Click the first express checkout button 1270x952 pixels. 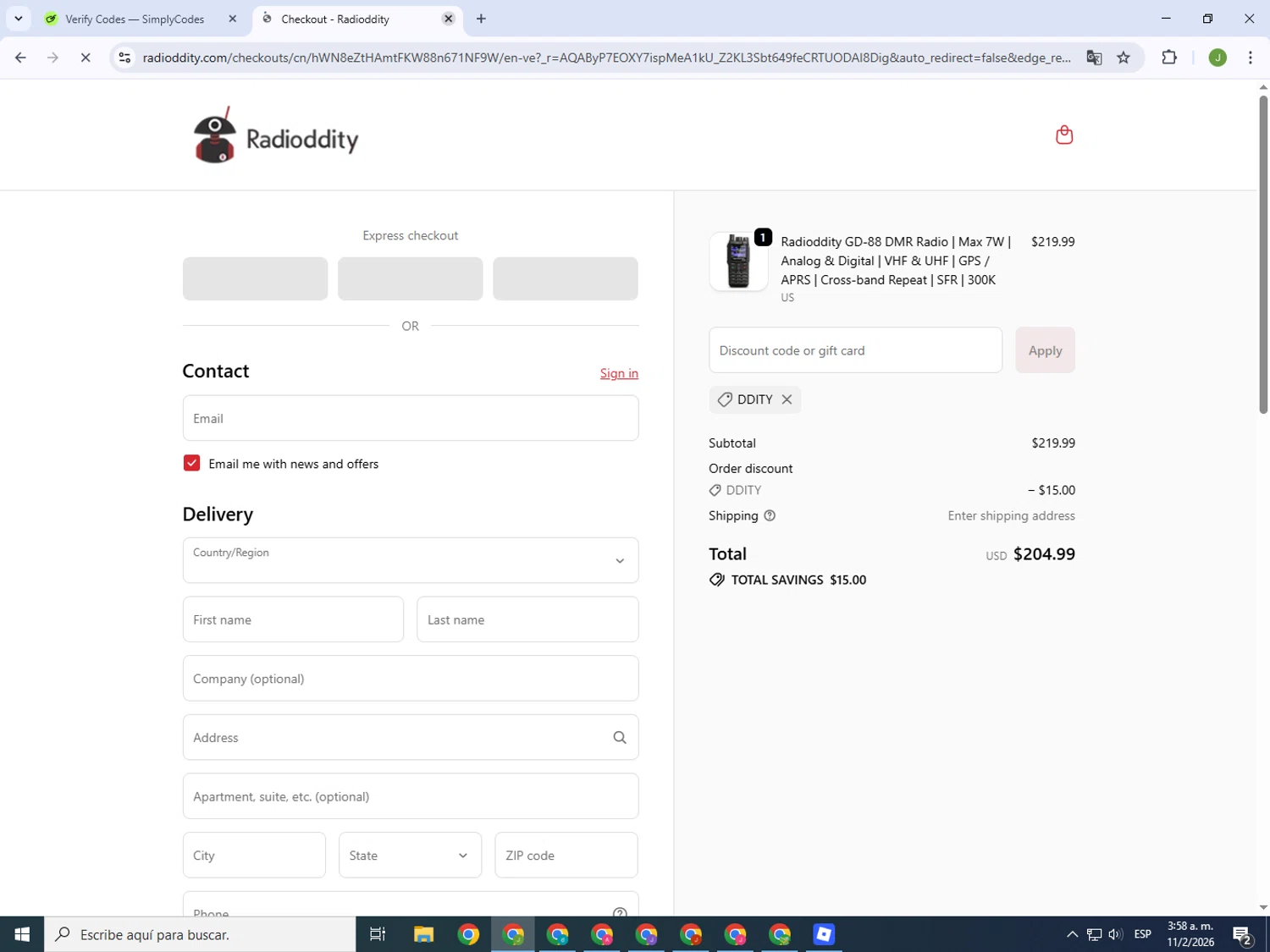(x=255, y=278)
